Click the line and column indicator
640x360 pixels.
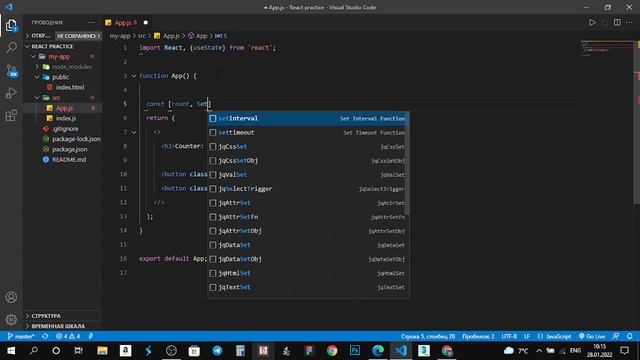pyautogui.click(x=428, y=336)
